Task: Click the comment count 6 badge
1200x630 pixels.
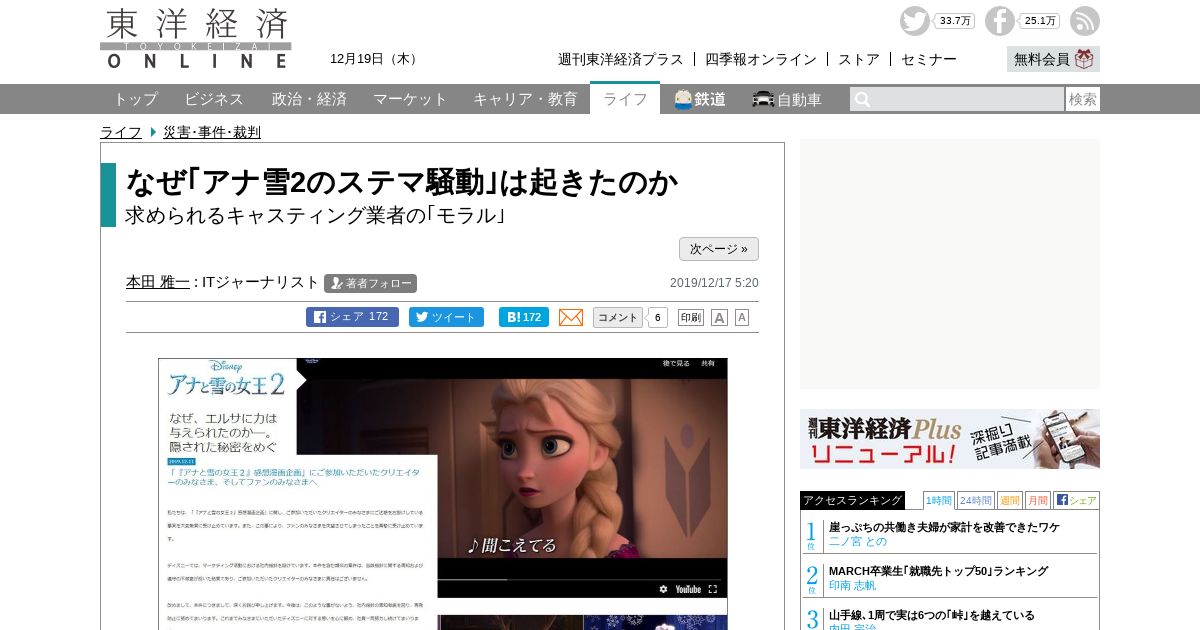Action: 658,318
